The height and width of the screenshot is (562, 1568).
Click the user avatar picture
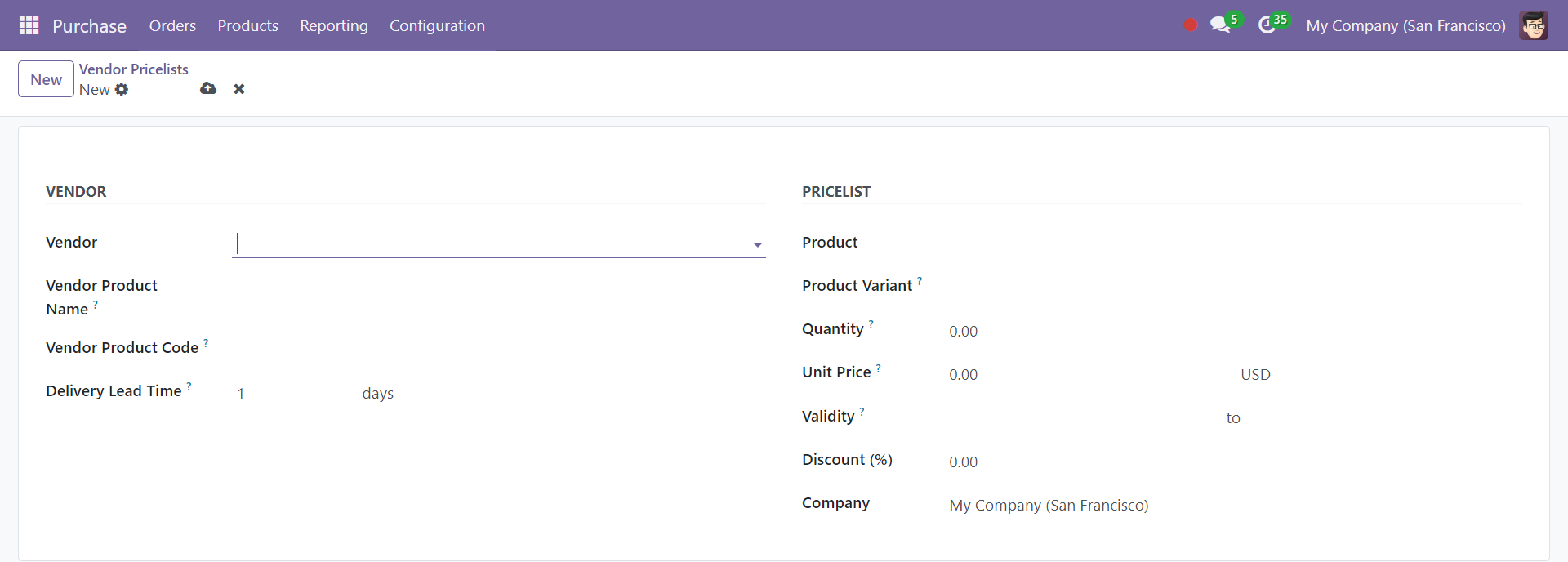point(1534,25)
